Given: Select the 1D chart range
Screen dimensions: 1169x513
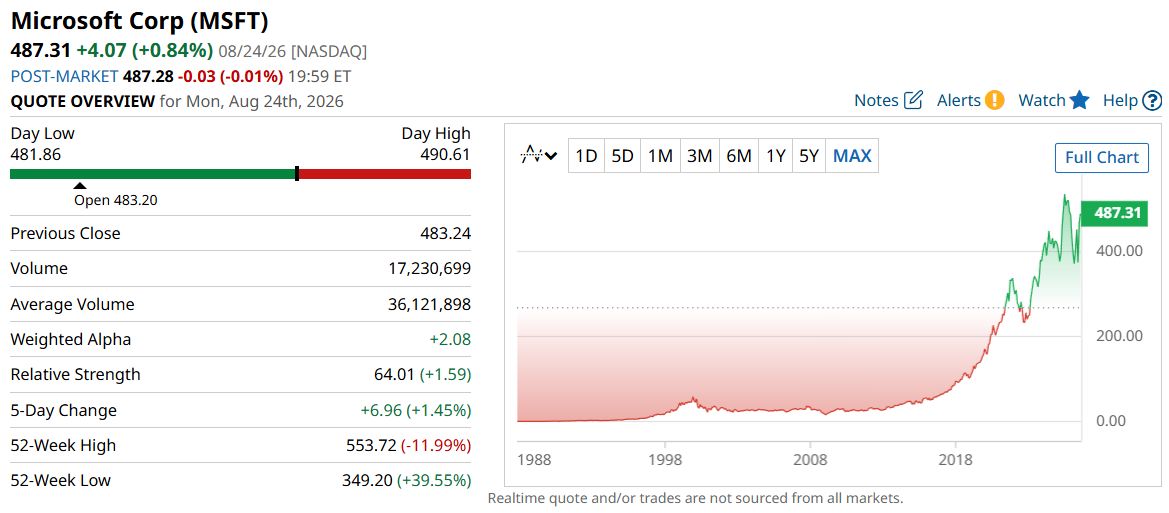Looking at the screenshot, I should coord(587,157).
